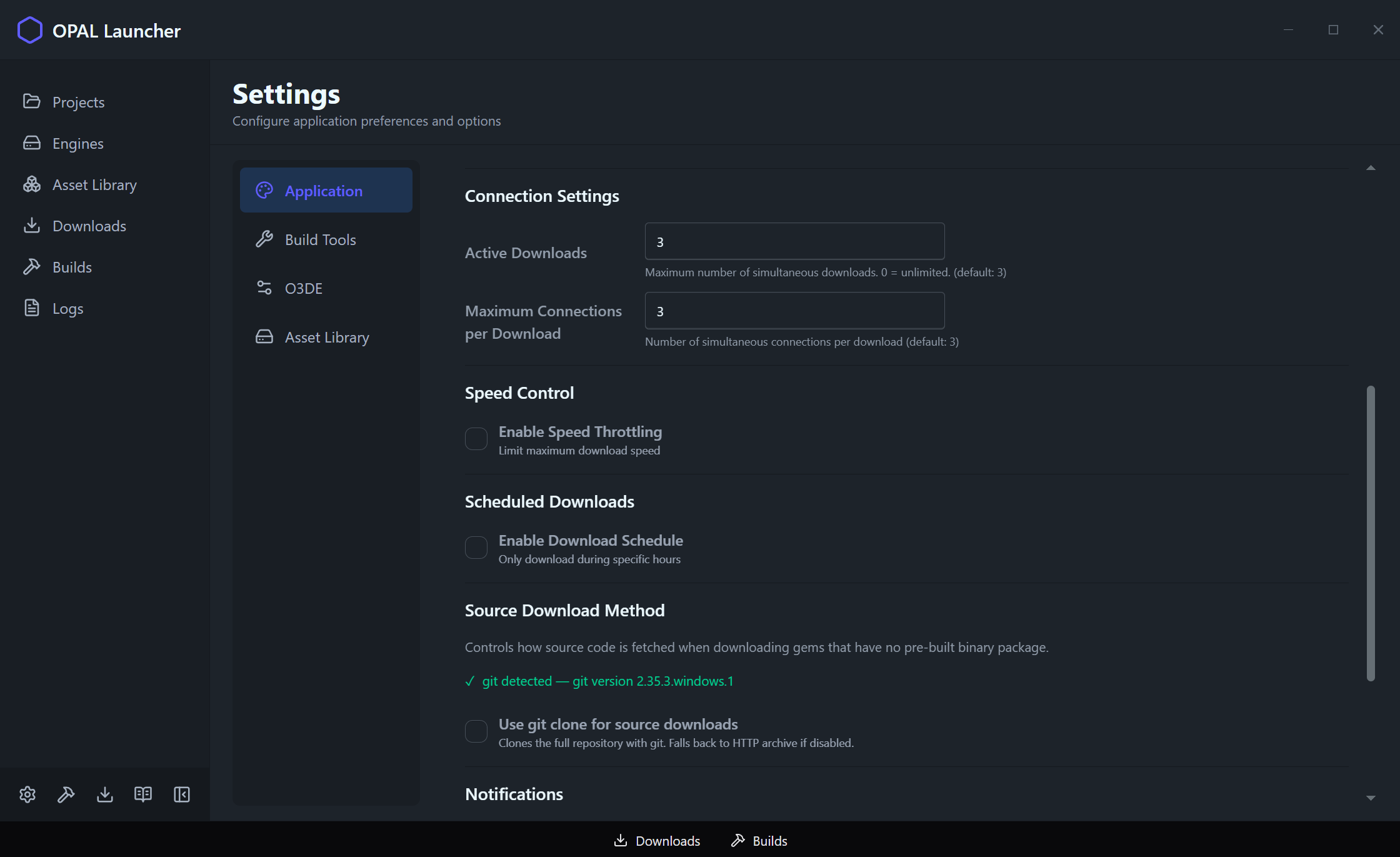Toggle Enable Download Schedule checkbox
Screen dimensions: 1400x857
[x=476, y=548]
